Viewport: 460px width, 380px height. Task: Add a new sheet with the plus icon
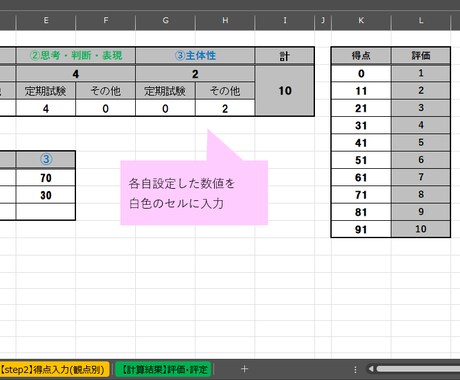[x=244, y=369]
